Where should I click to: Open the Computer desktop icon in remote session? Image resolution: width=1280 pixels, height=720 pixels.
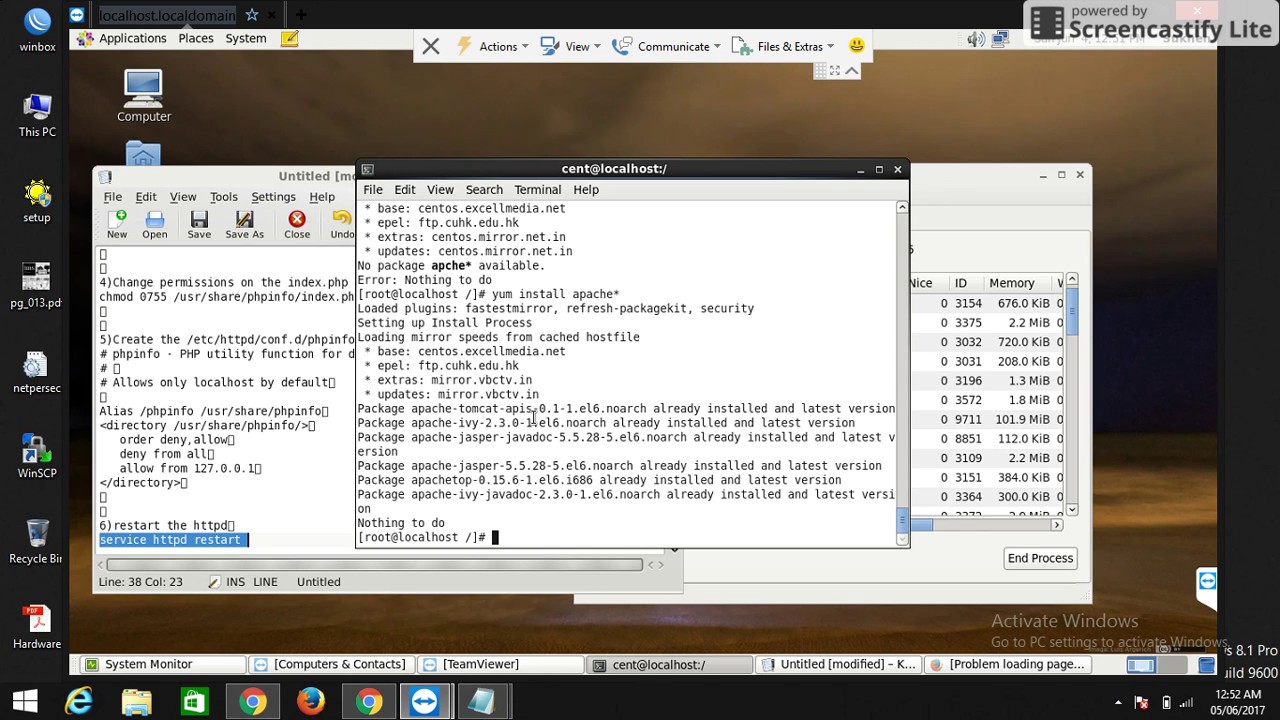click(143, 96)
